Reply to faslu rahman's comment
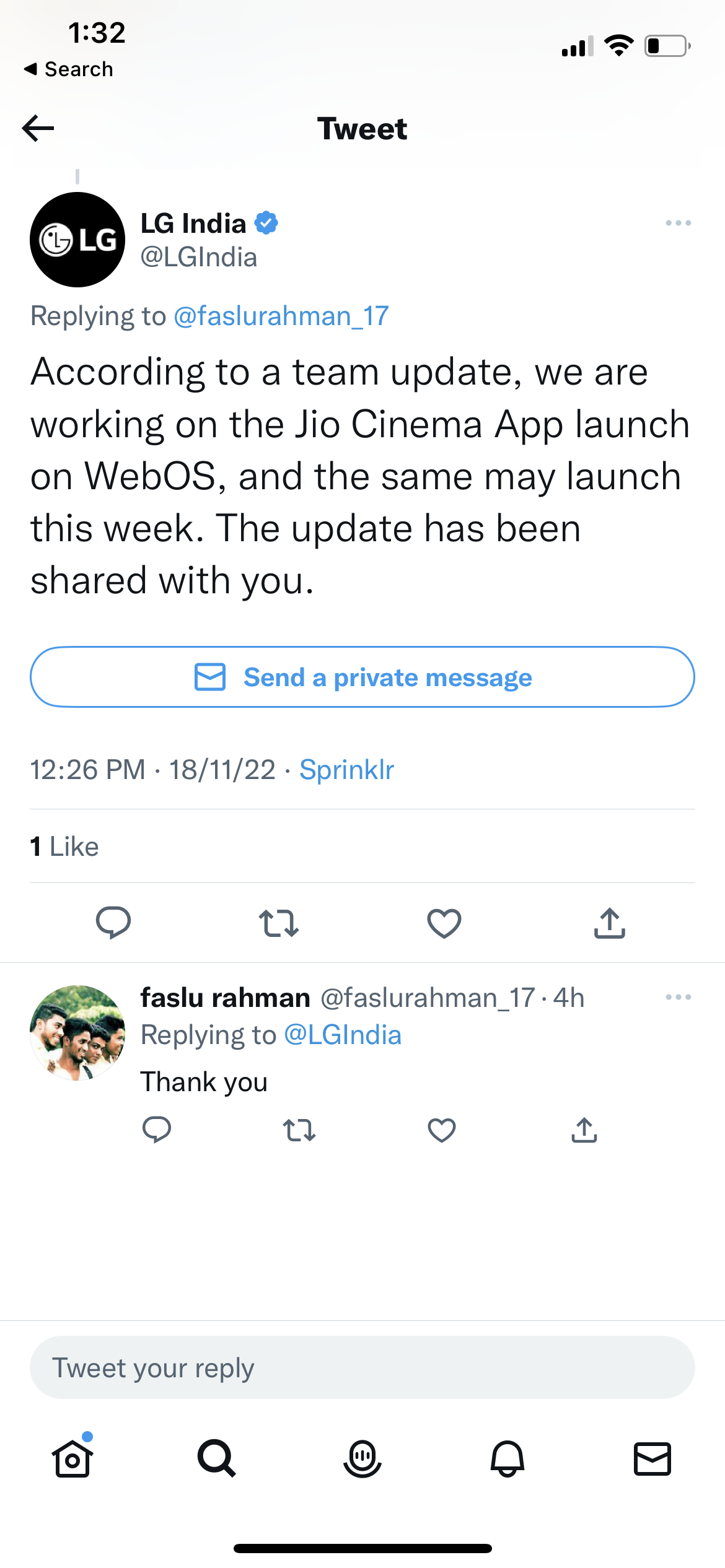The height and width of the screenshot is (1568, 725). click(157, 1130)
